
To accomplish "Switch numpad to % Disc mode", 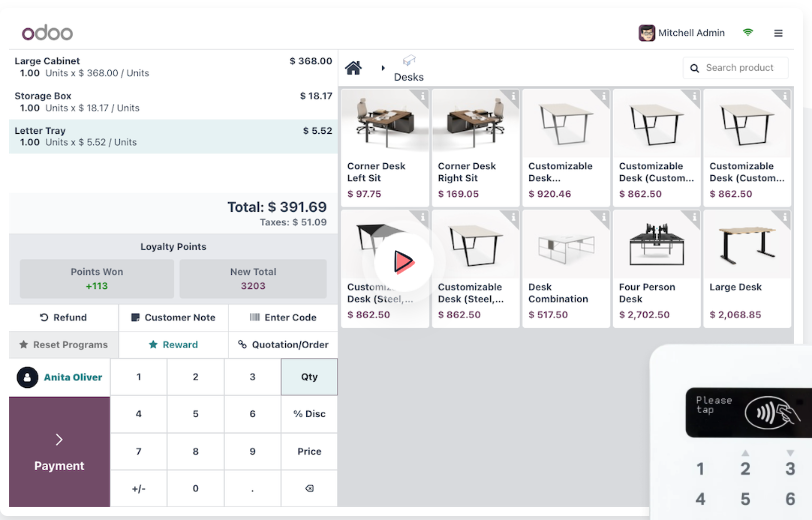I will point(309,414).
